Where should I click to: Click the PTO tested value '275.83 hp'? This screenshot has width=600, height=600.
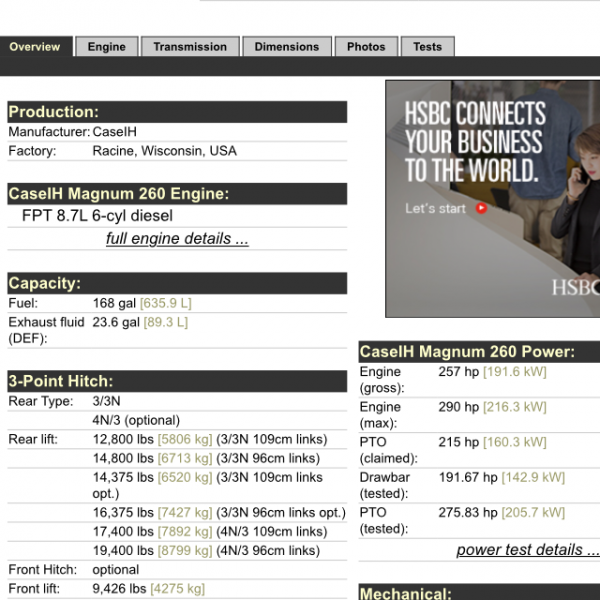click(x=468, y=512)
